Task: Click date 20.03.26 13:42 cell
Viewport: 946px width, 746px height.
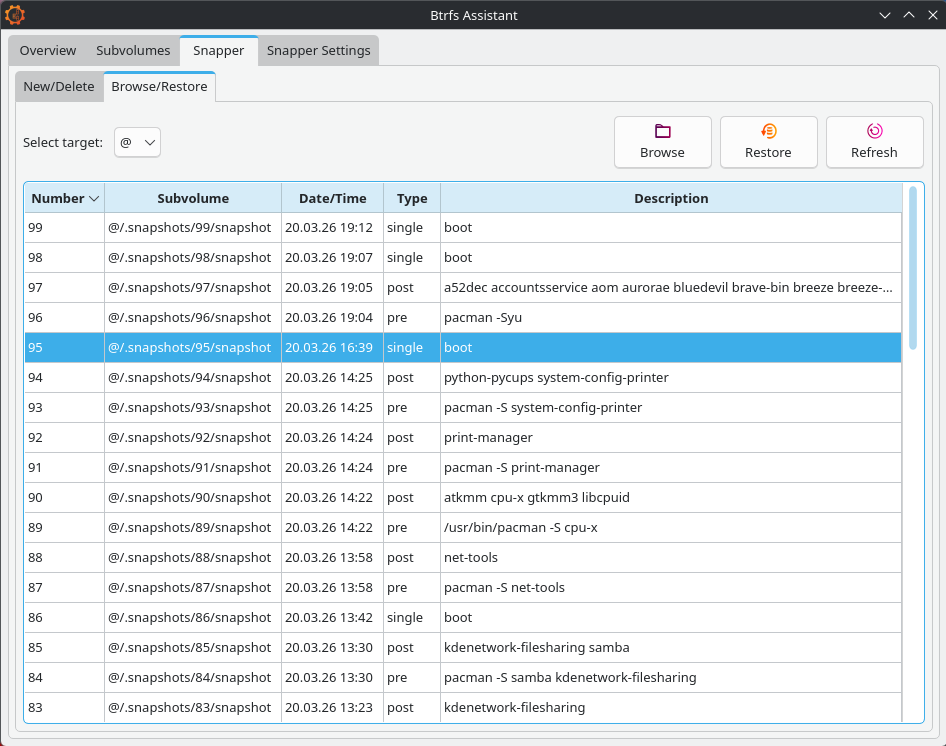Action: 332,617
